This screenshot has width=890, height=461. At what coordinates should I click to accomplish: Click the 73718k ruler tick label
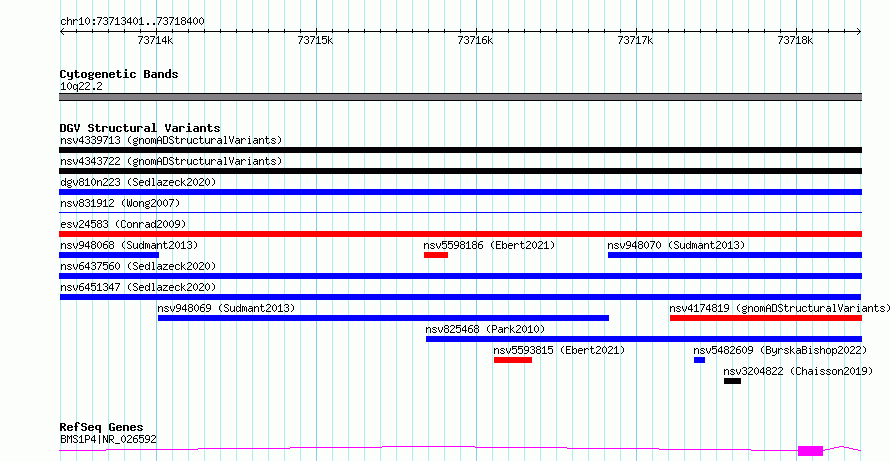click(796, 40)
